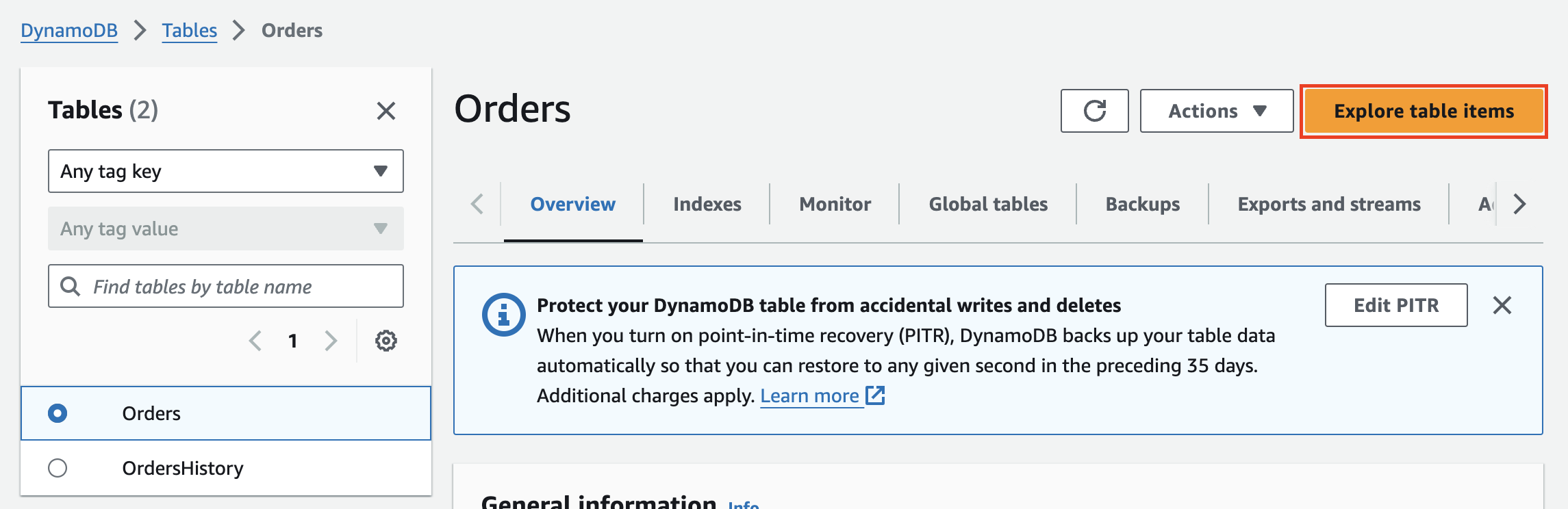Open the Any tag key dropdown
The height and width of the screenshot is (509, 1568).
[x=225, y=171]
